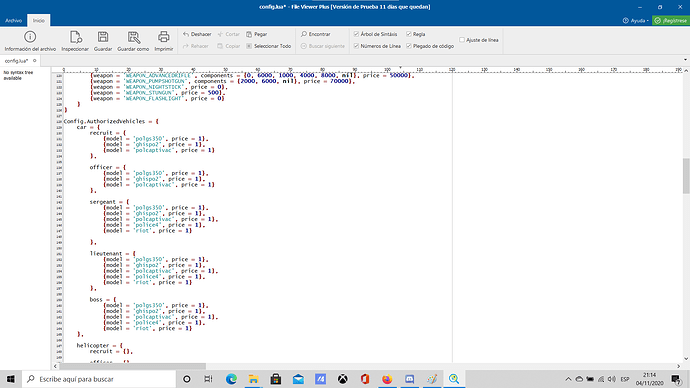Open the document tabs list arrow
The width and height of the screenshot is (690, 388).
coord(685,60)
